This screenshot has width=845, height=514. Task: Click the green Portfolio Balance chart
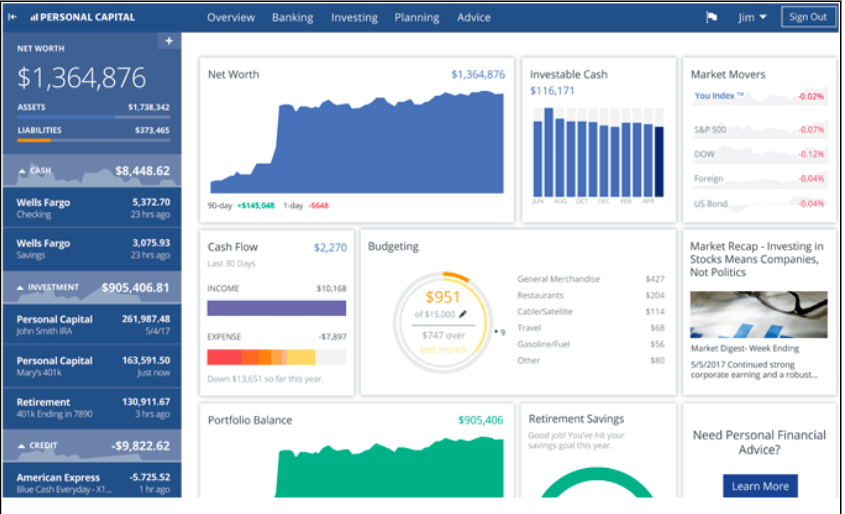coord(389,467)
